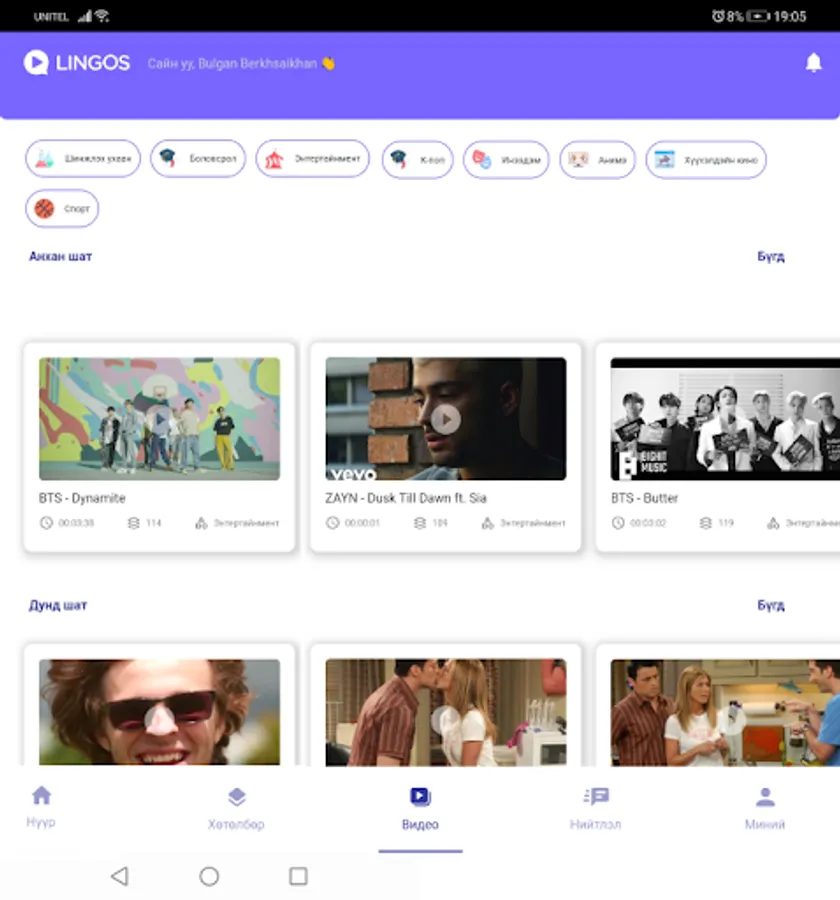Click the category icon on ZAYN card

pyautogui.click(x=487, y=523)
